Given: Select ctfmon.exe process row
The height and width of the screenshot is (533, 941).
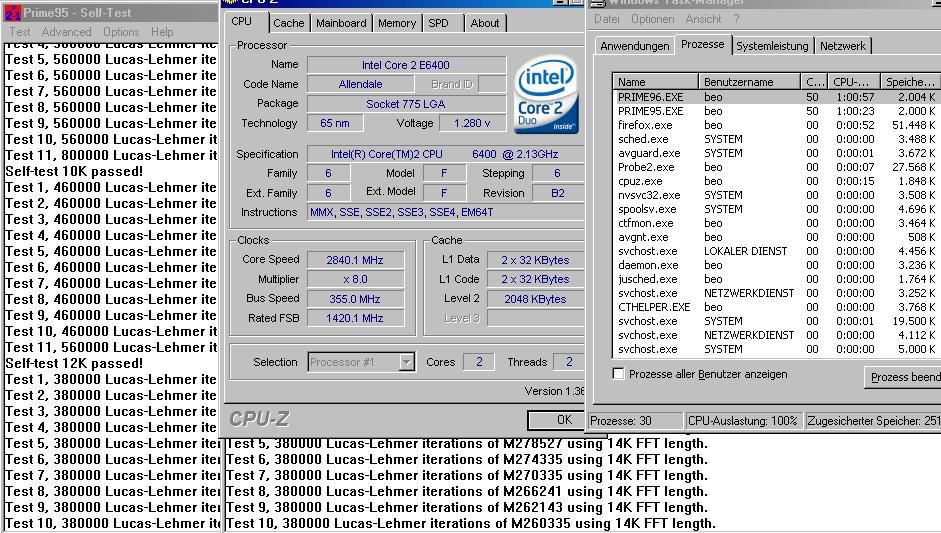Looking at the screenshot, I should pyautogui.click(x=777, y=223).
